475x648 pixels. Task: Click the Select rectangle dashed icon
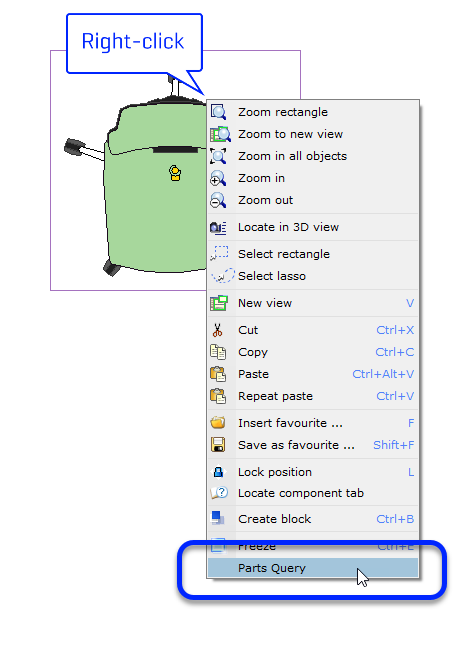220,253
